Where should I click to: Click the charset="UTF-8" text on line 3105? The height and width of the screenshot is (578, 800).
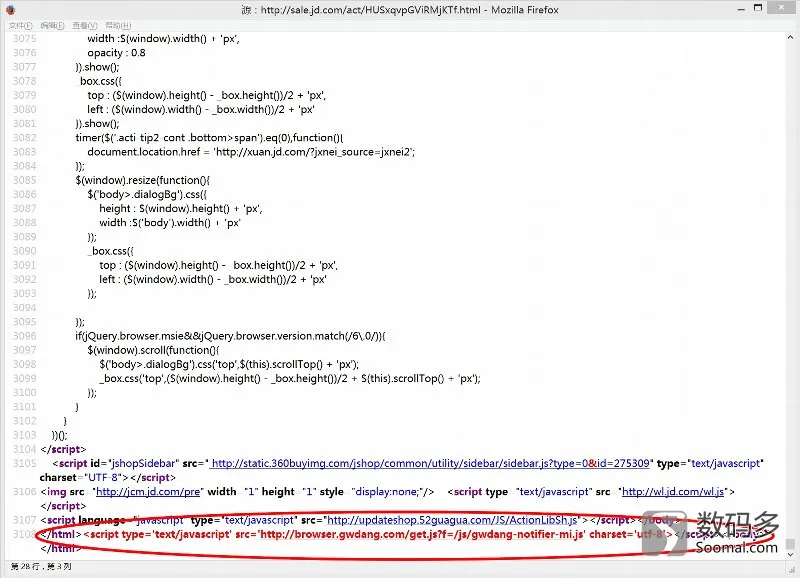[x=83, y=478]
